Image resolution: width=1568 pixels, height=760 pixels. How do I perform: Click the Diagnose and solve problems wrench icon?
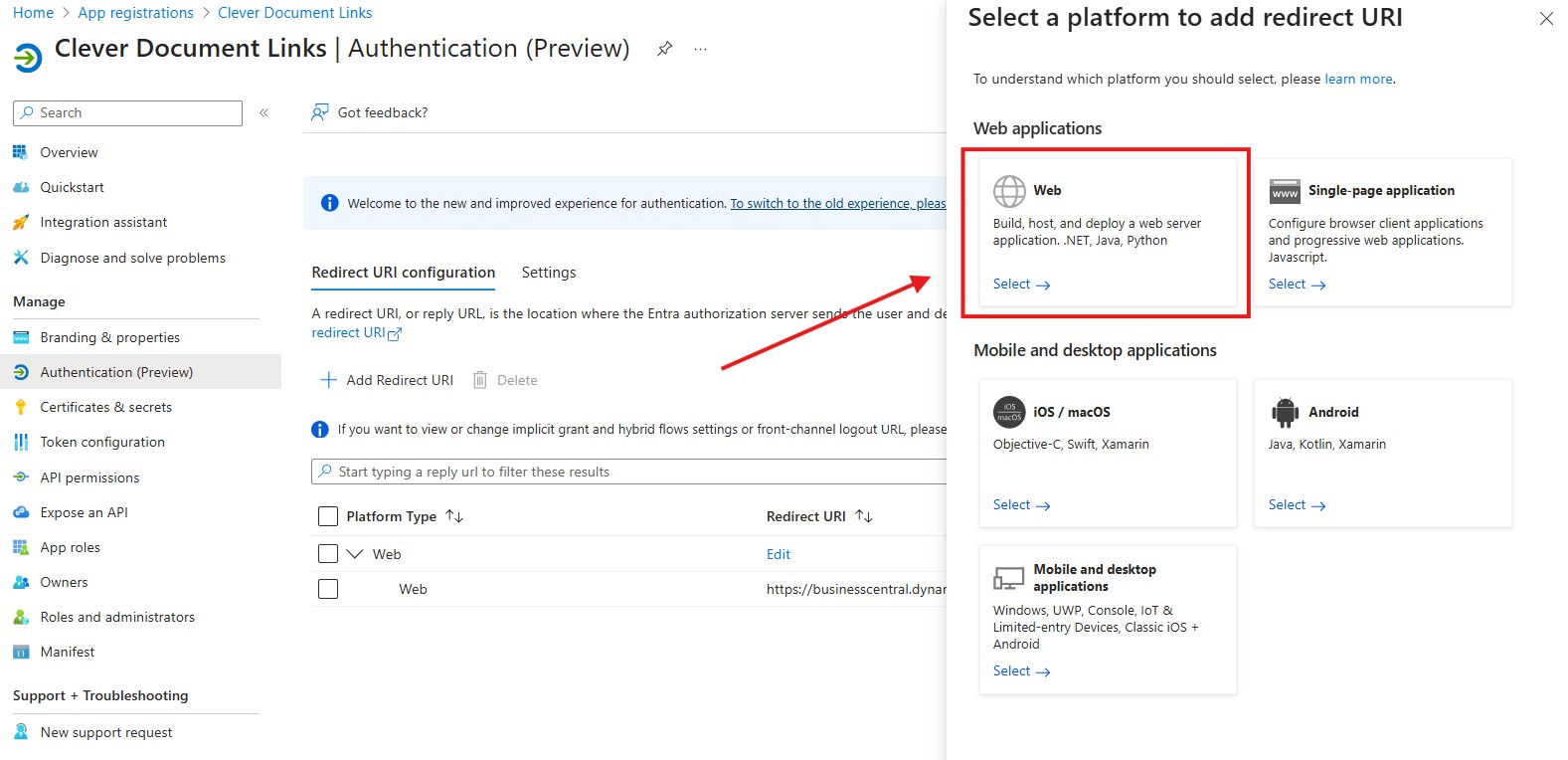(x=20, y=258)
